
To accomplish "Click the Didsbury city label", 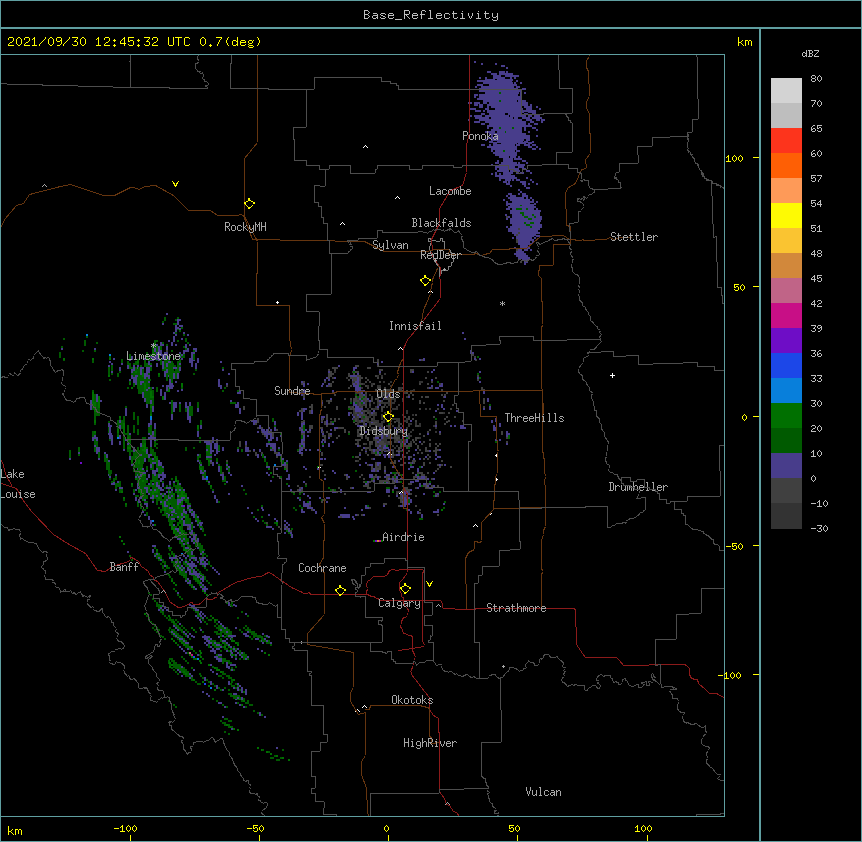I will (383, 431).
